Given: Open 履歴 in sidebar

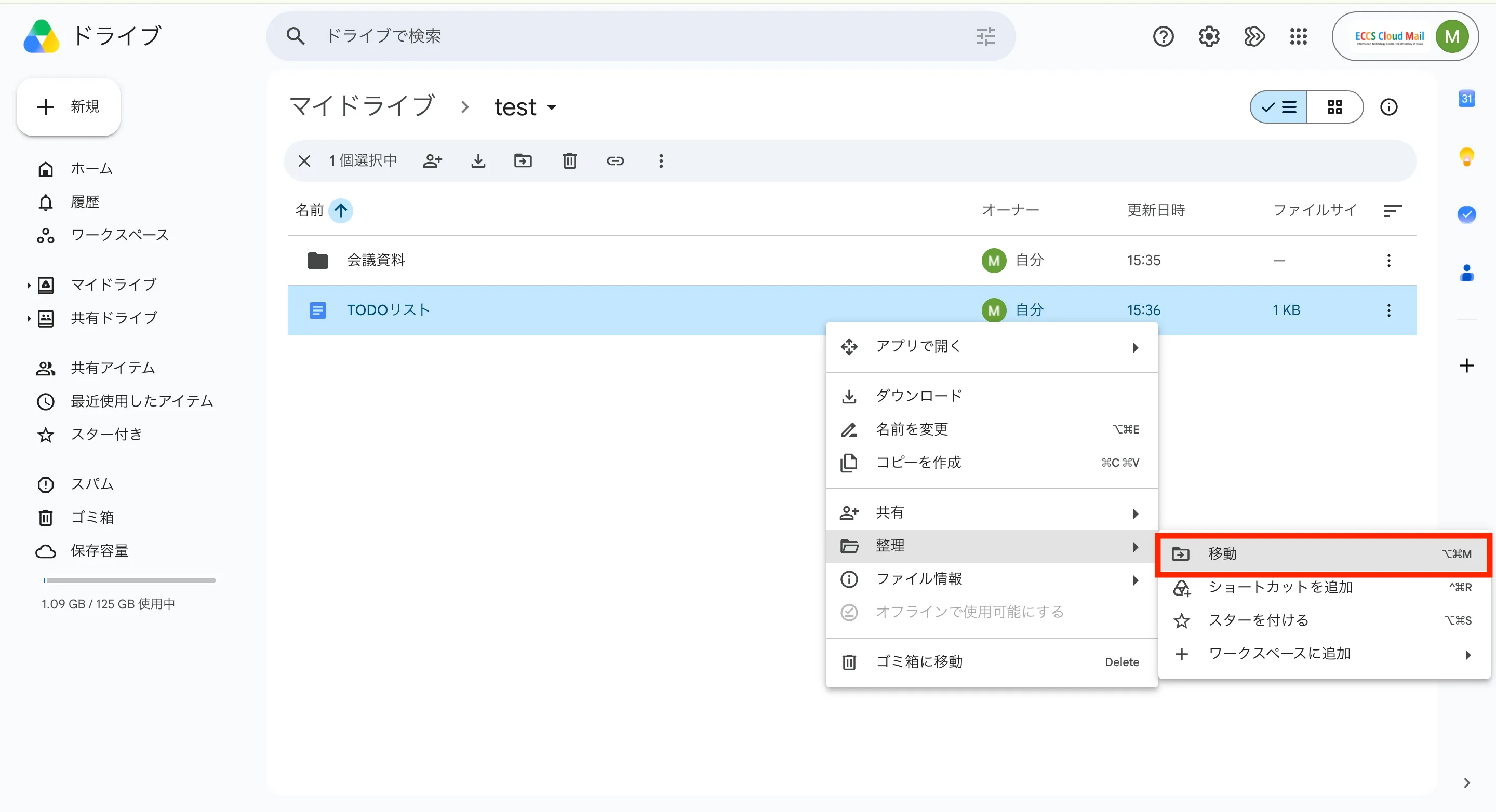Looking at the screenshot, I should [x=69, y=202].
